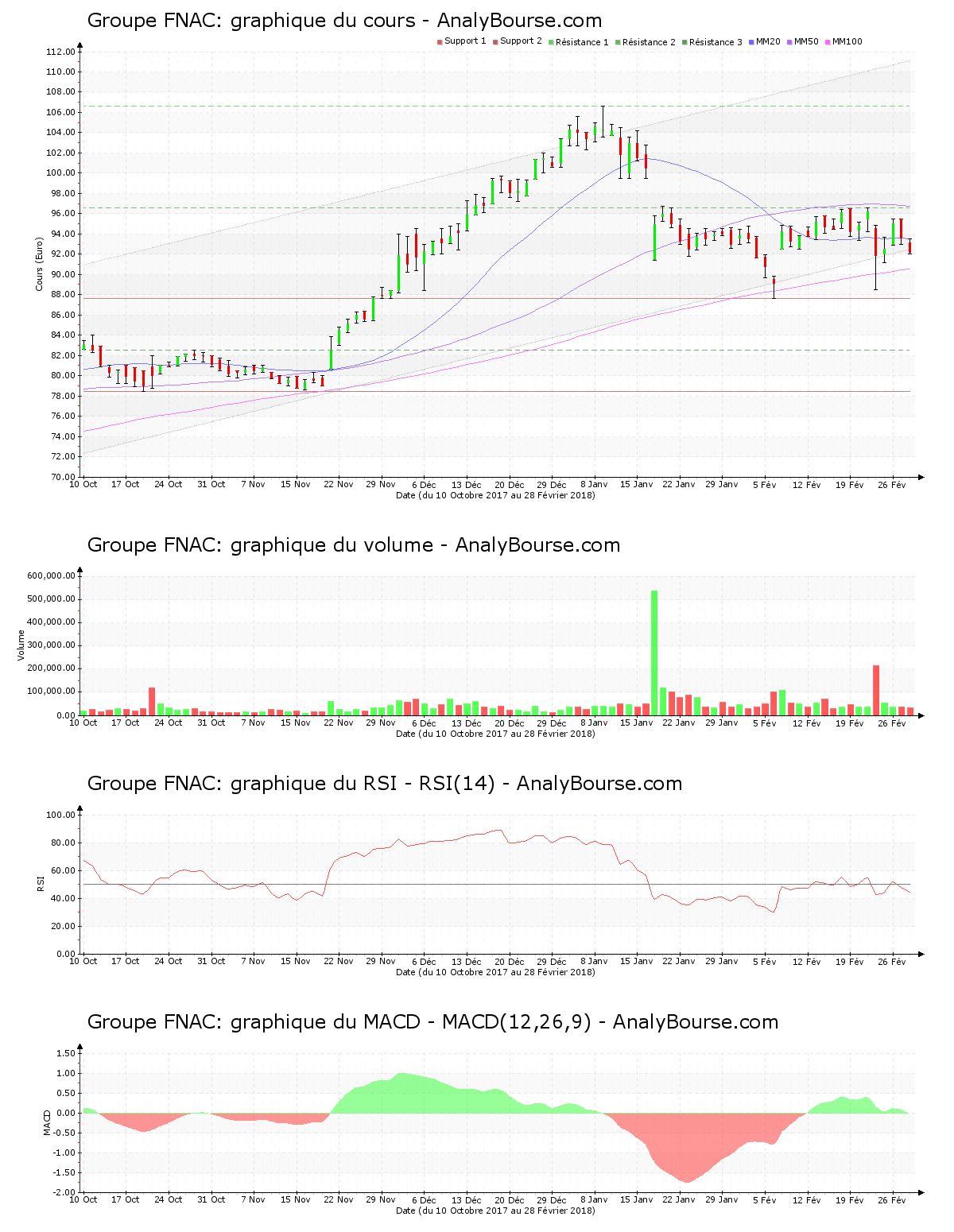Click the date range caption below price chart
Image resolution: width=954 pixels, height=1232 pixels.
click(x=495, y=495)
